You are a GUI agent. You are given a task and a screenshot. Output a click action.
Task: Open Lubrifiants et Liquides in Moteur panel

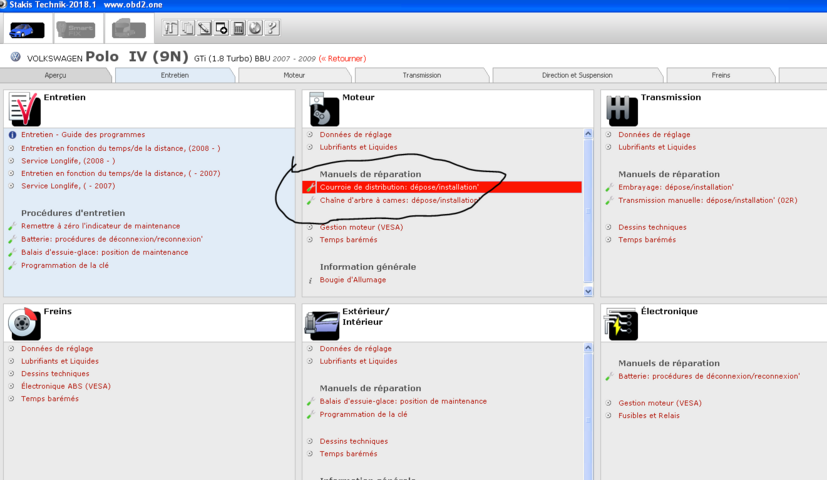pyautogui.click(x=358, y=147)
